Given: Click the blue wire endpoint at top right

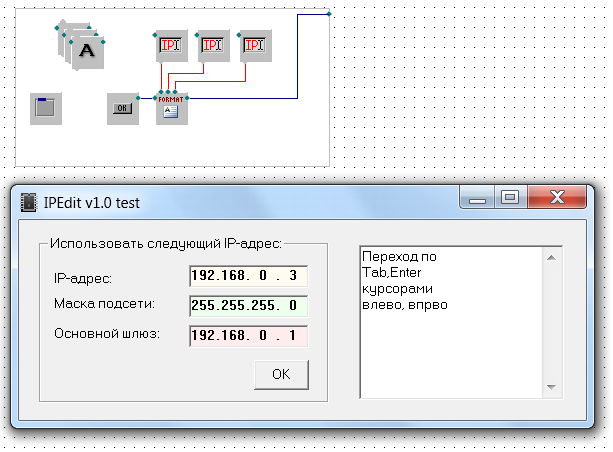Looking at the screenshot, I should [329, 14].
